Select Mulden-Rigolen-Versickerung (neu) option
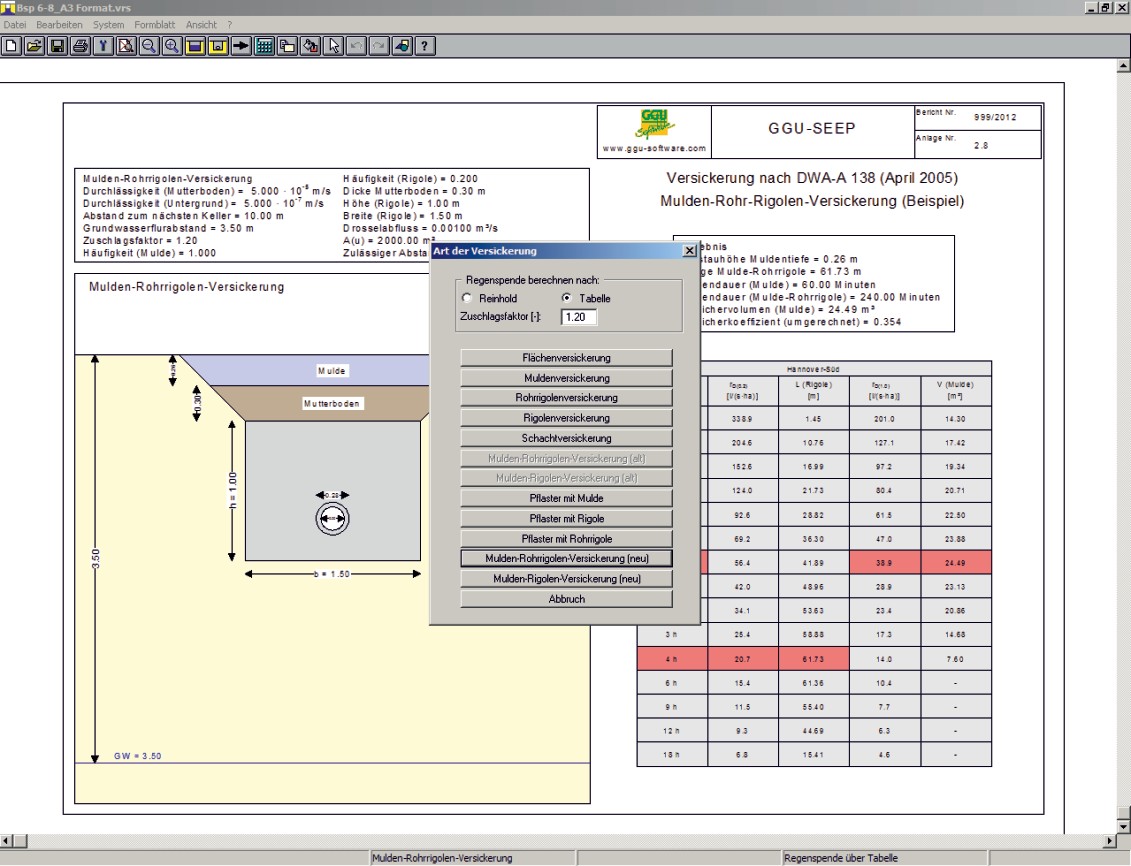The height and width of the screenshot is (866, 1131). coord(566,579)
